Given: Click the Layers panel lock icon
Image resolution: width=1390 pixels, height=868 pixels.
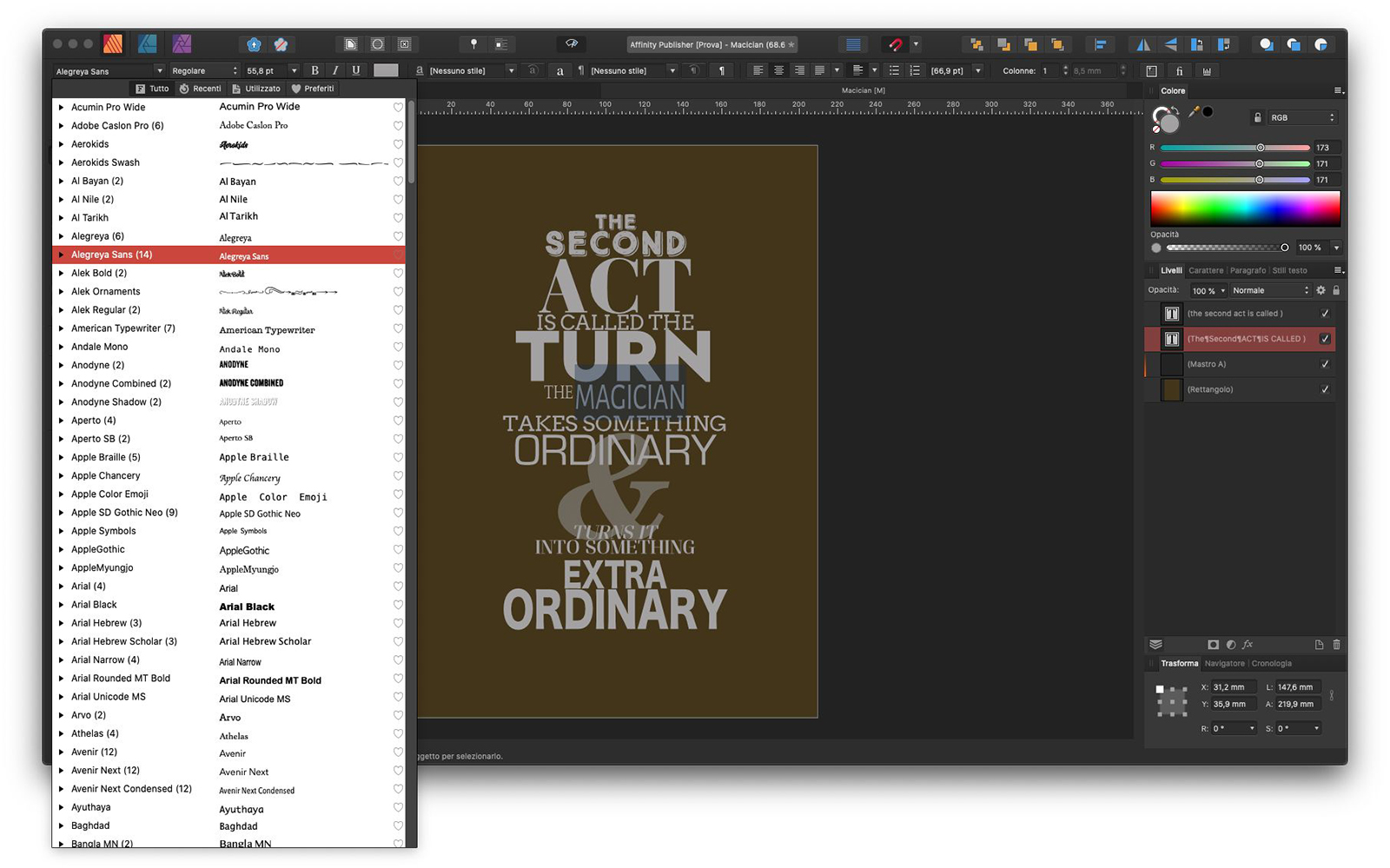Looking at the screenshot, I should (1336, 290).
